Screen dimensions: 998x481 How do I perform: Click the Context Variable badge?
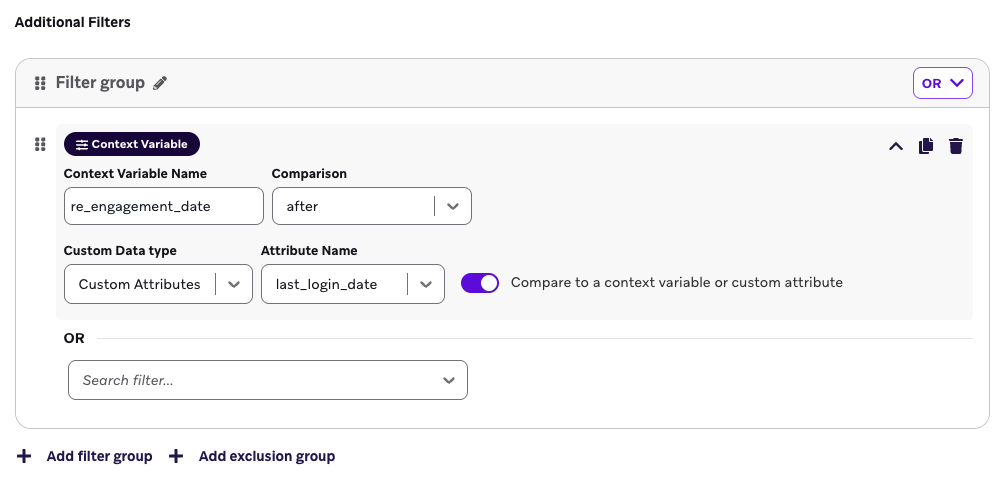tap(132, 144)
